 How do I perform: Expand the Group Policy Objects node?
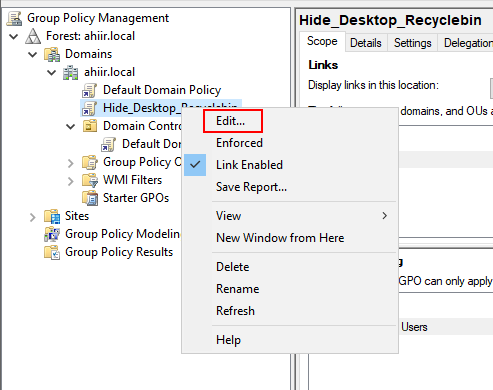71,163
